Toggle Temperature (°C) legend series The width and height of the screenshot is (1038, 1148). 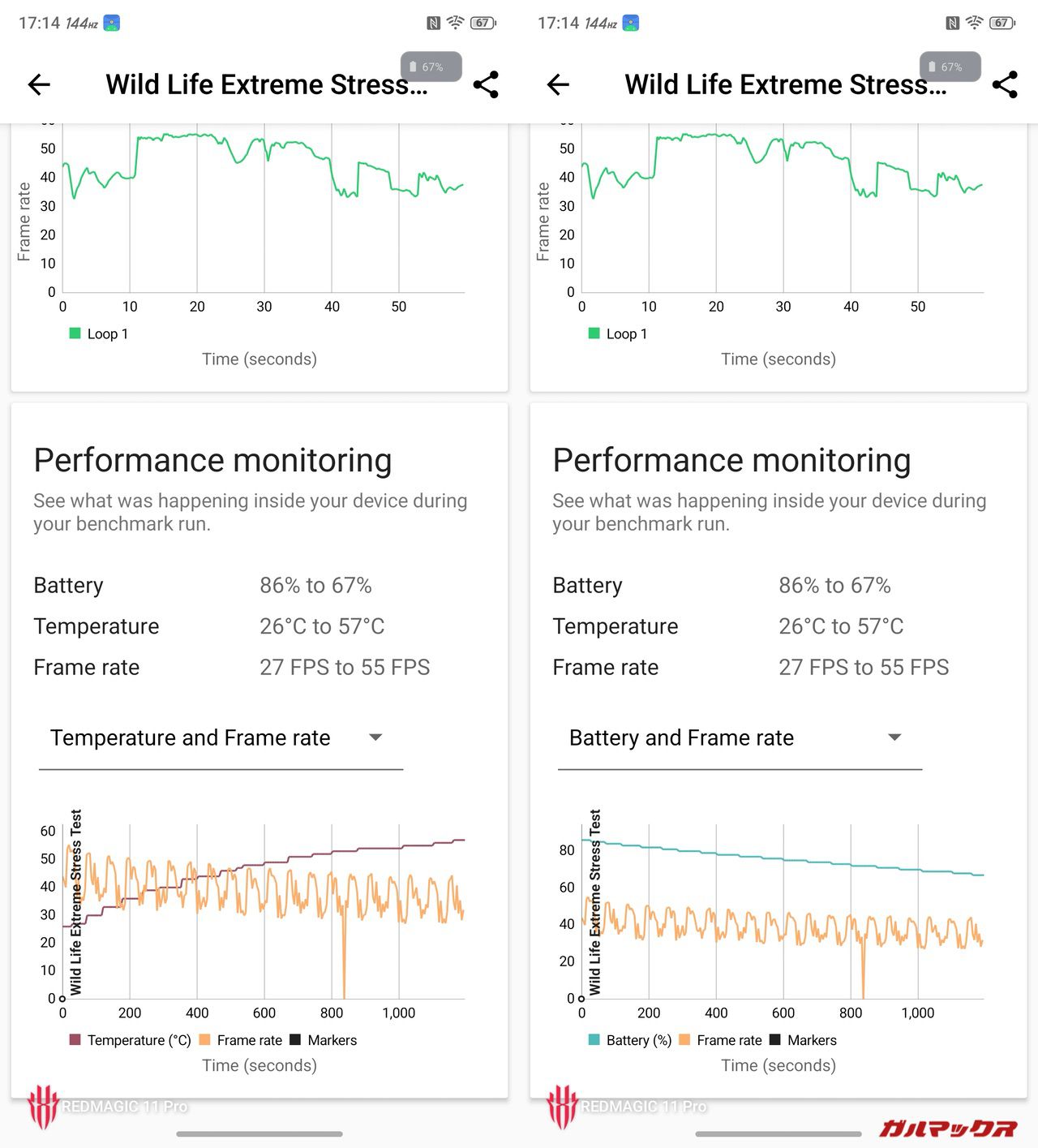[x=130, y=1040]
